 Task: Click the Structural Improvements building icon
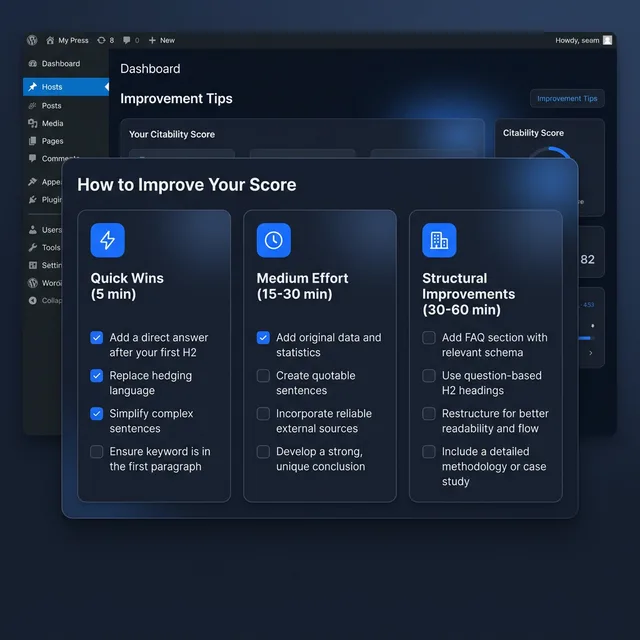439,240
